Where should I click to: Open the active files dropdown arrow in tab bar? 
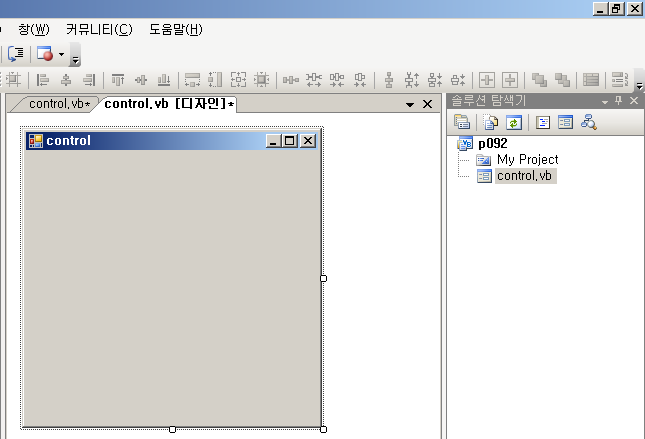click(x=410, y=105)
